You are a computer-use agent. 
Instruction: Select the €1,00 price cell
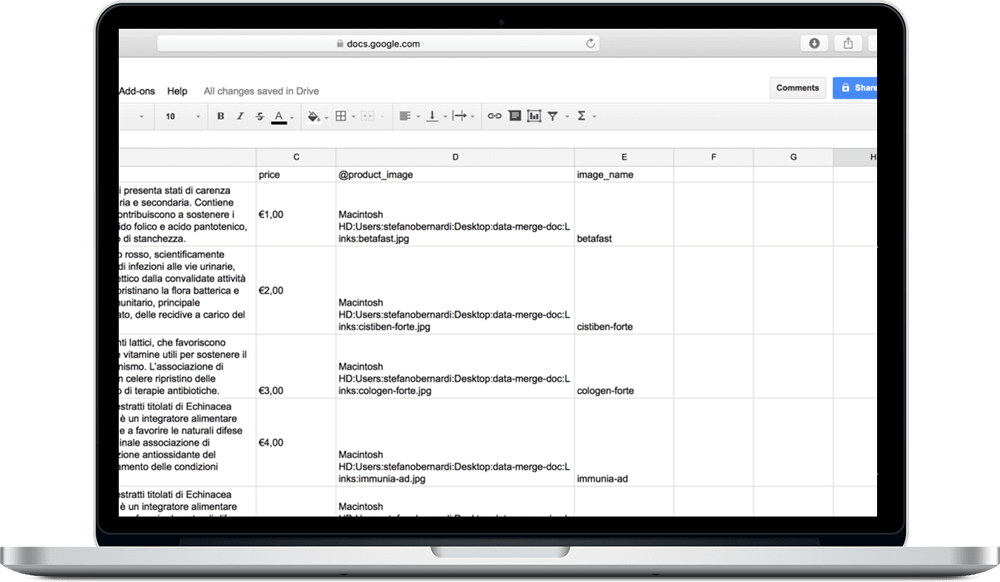coord(296,215)
